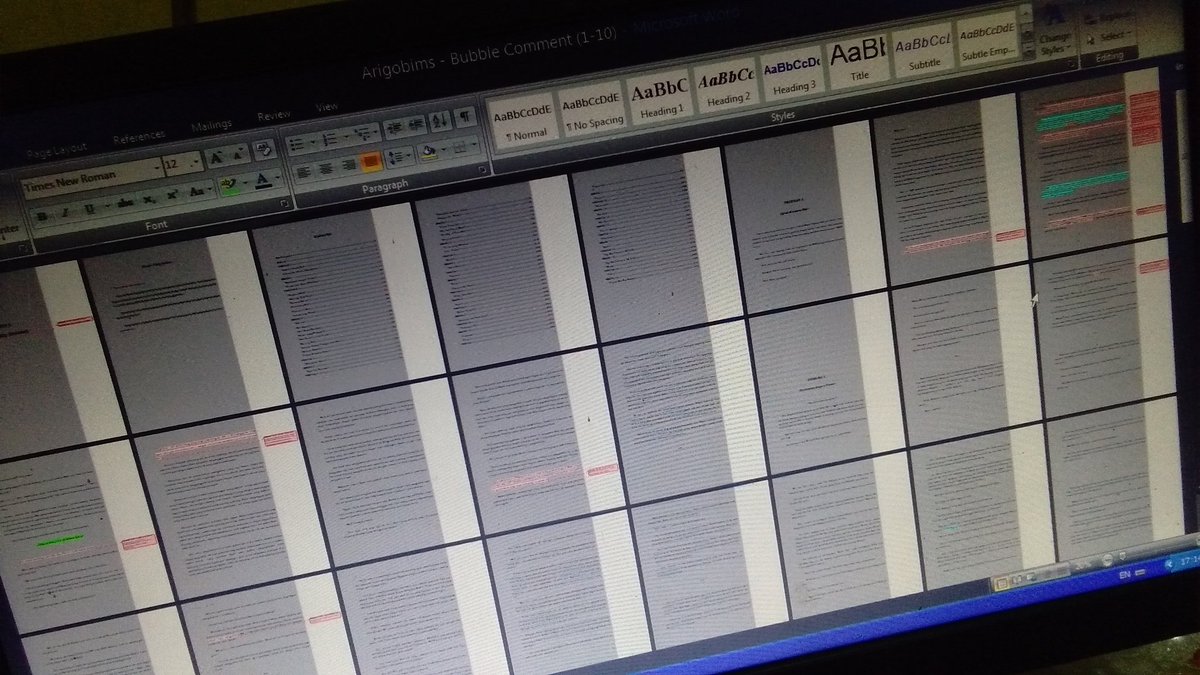The image size is (1200, 675).
Task: Click the taskbar clock
Action: pyautogui.click(x=1190, y=560)
